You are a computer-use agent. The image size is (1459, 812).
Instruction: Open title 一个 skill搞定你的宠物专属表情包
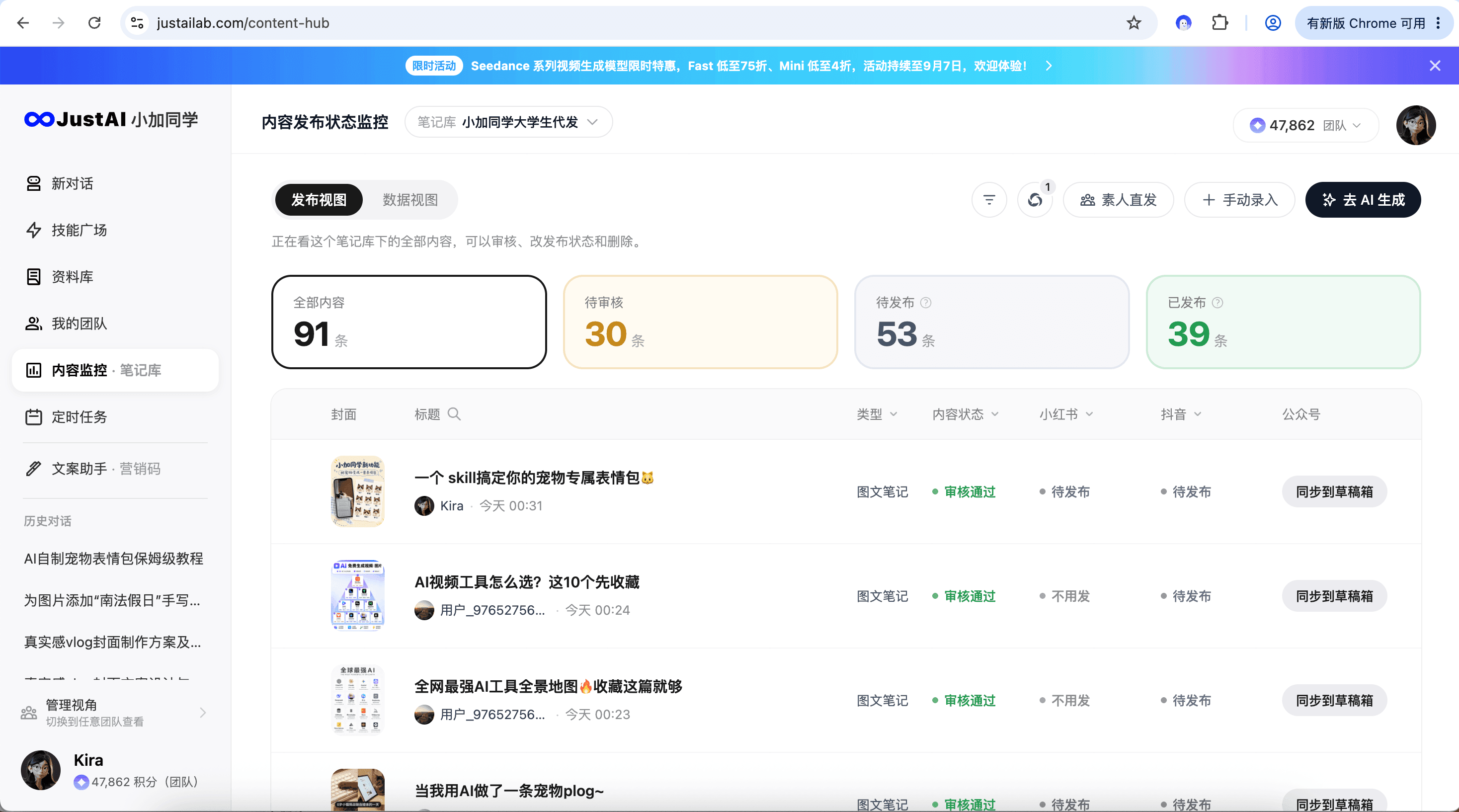point(534,478)
